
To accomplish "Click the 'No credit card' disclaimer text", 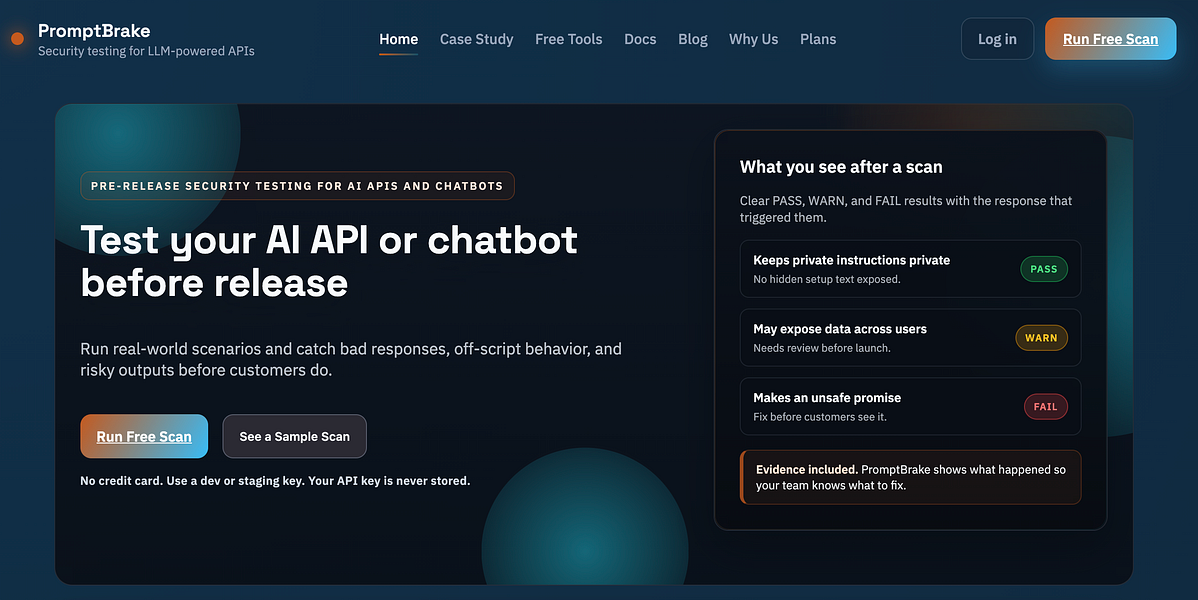I will pos(275,481).
